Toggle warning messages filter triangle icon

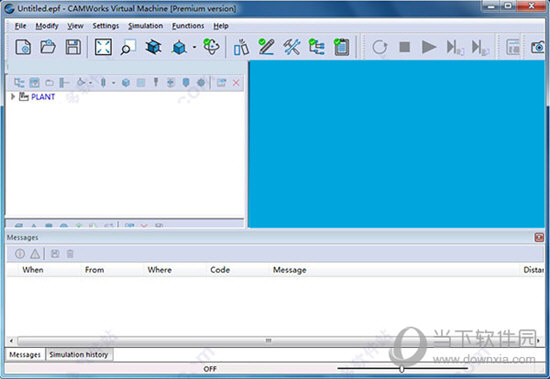(35, 254)
